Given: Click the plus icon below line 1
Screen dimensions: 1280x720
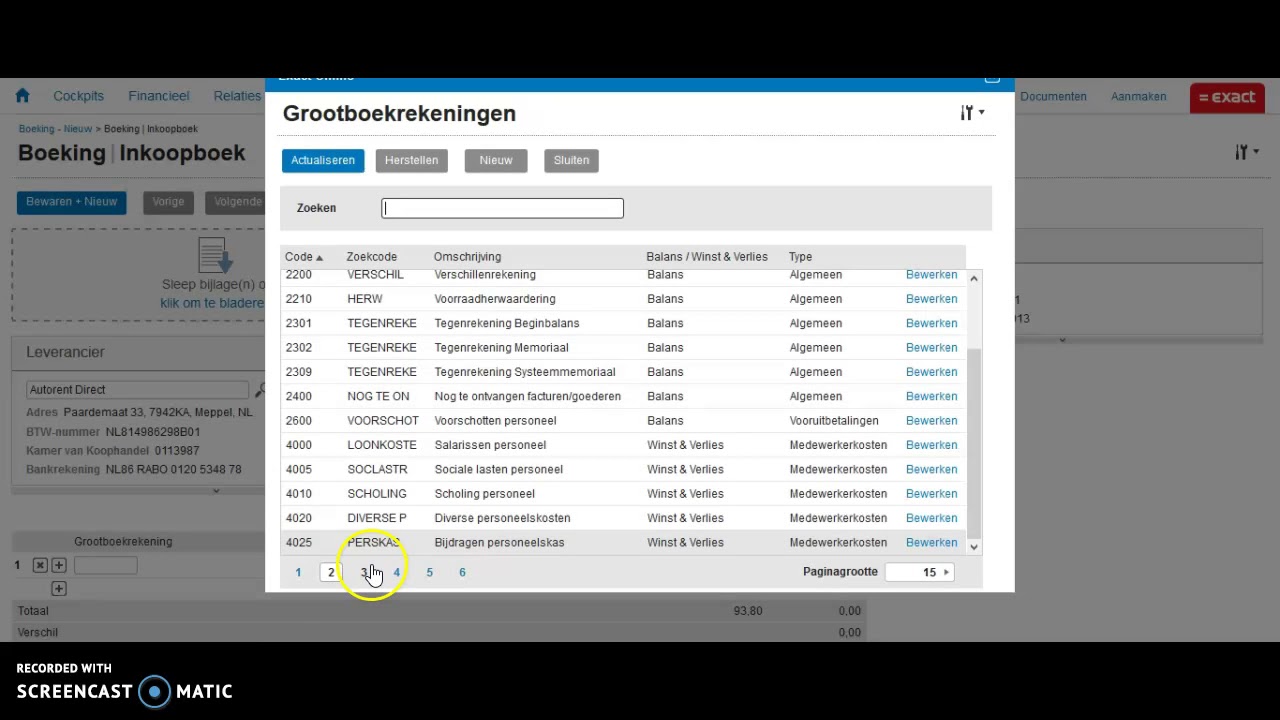Looking at the screenshot, I should click(58, 588).
